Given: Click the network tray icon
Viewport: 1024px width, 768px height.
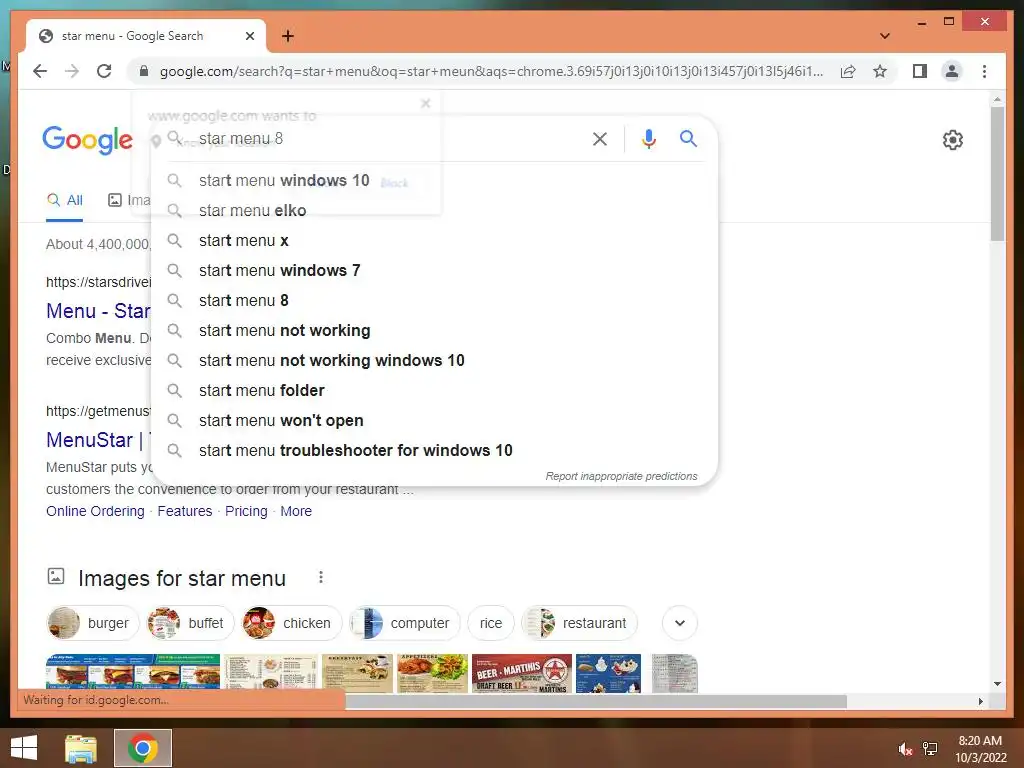Looking at the screenshot, I should coord(930,748).
